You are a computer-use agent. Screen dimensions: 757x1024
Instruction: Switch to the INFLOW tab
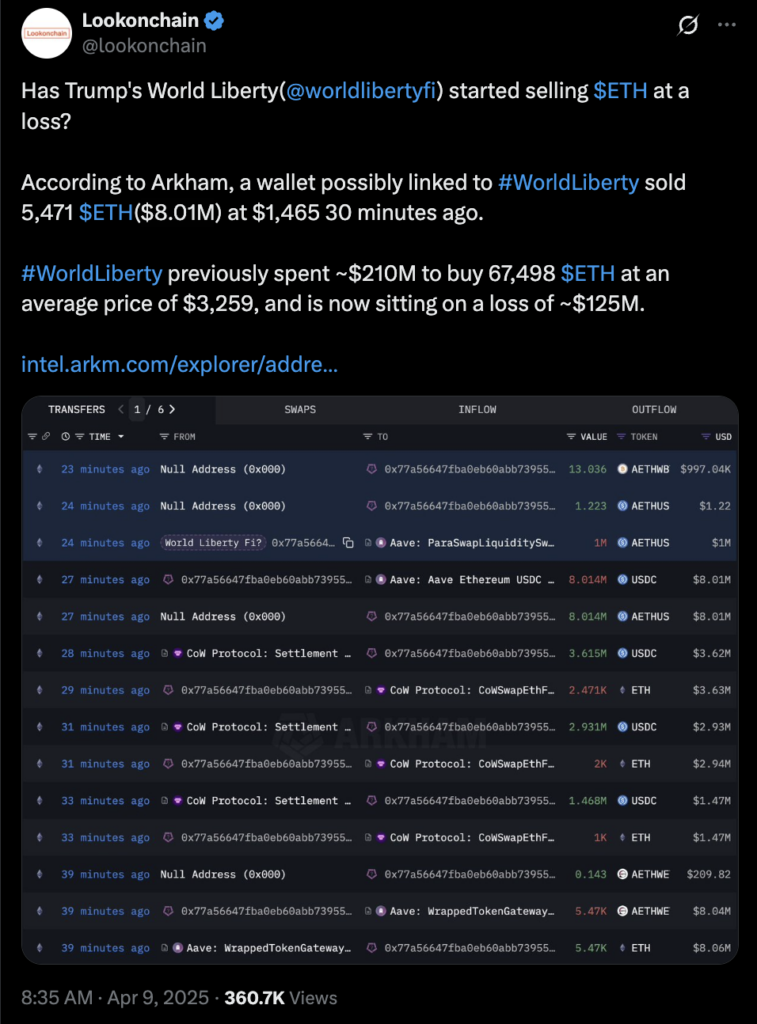tap(477, 409)
